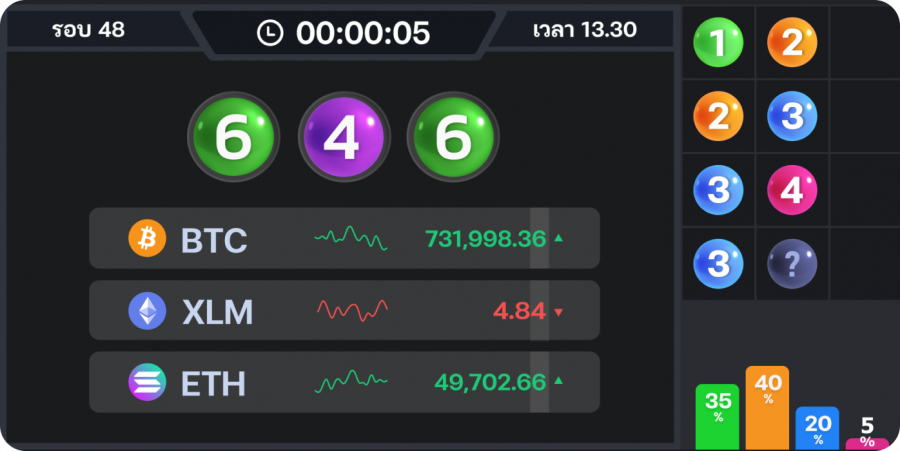The width and height of the screenshot is (900, 451).
Task: Click the orange Bitcoin logo in BTC row
Action: [147, 239]
